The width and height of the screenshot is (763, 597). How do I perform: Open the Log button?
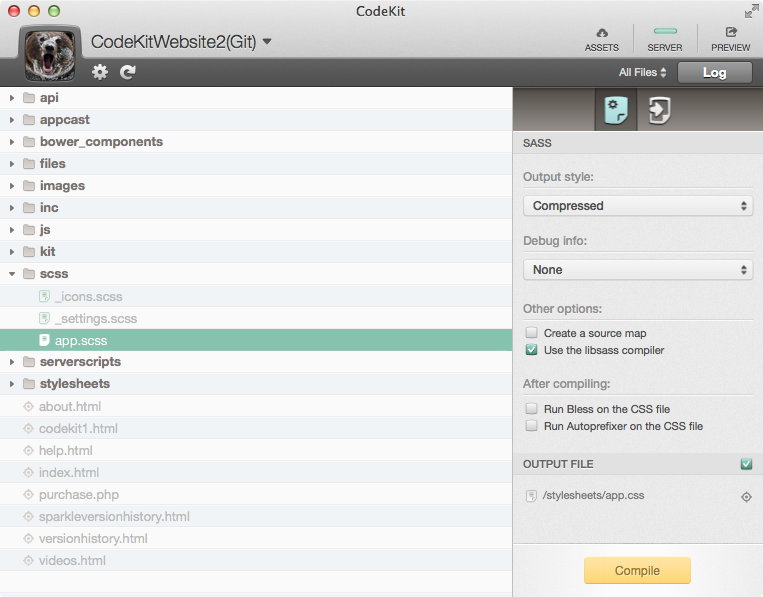pos(714,73)
